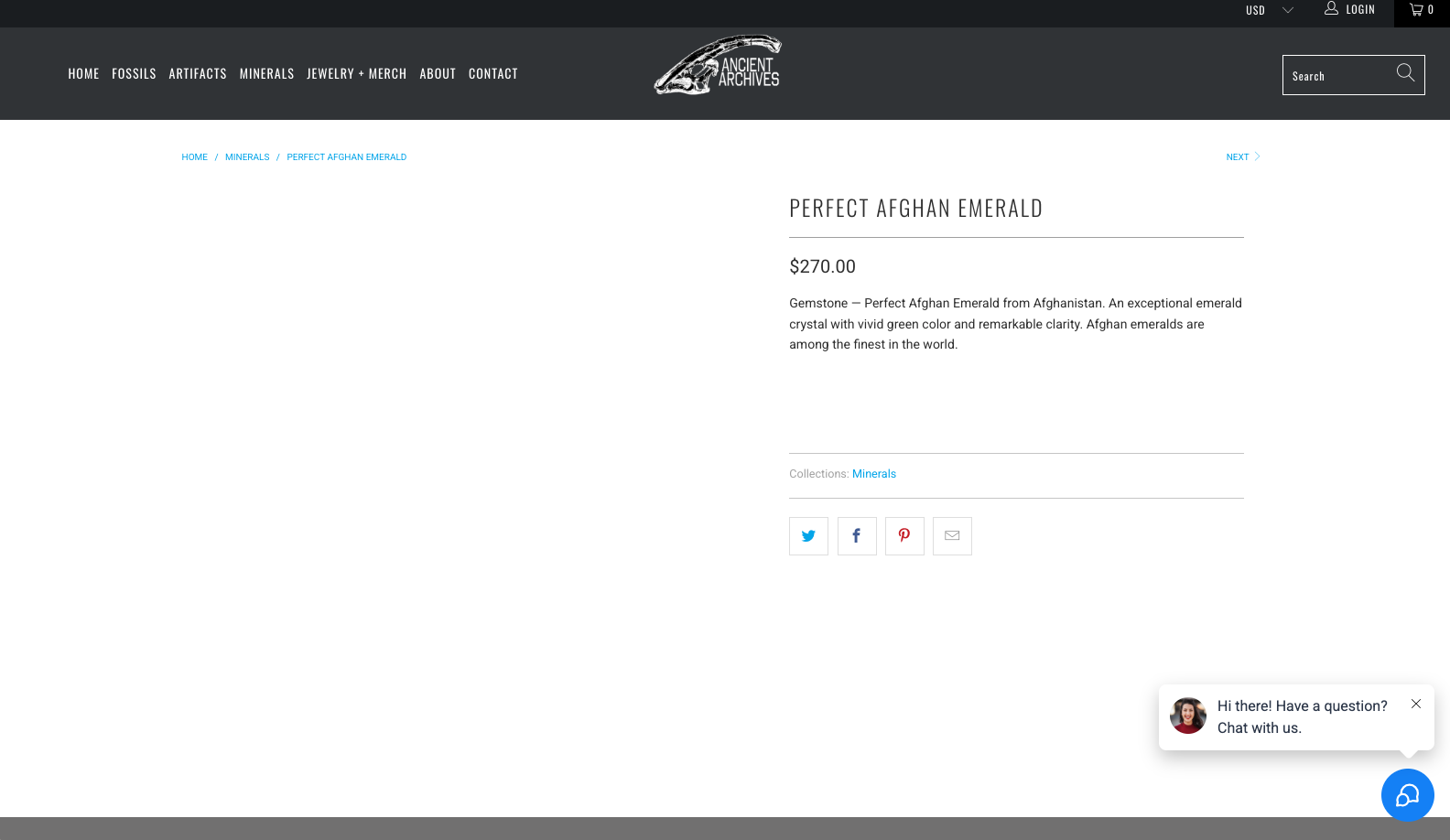Share product on Facebook
This screenshot has height=840, width=1450.
pos(856,535)
